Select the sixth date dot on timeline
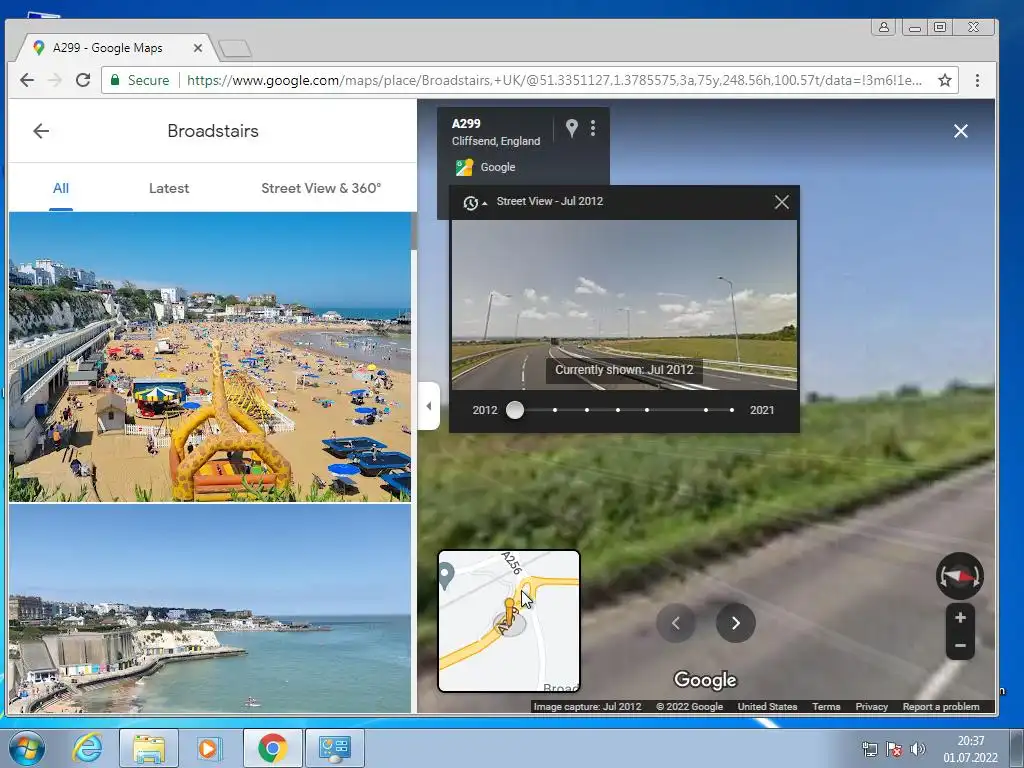Image resolution: width=1024 pixels, height=768 pixels. 706,410
